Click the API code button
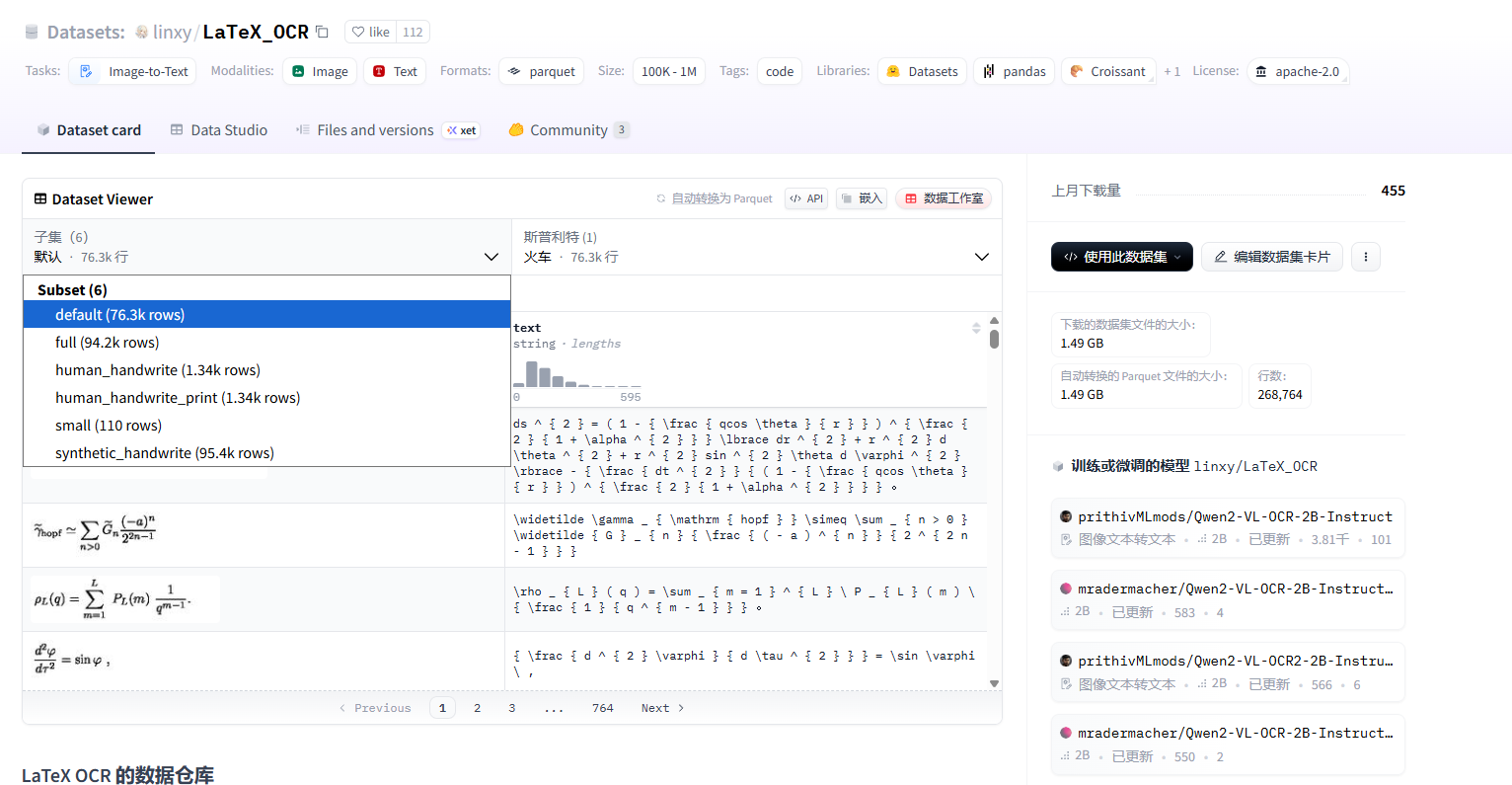This screenshot has height=785, width=1512. click(805, 198)
